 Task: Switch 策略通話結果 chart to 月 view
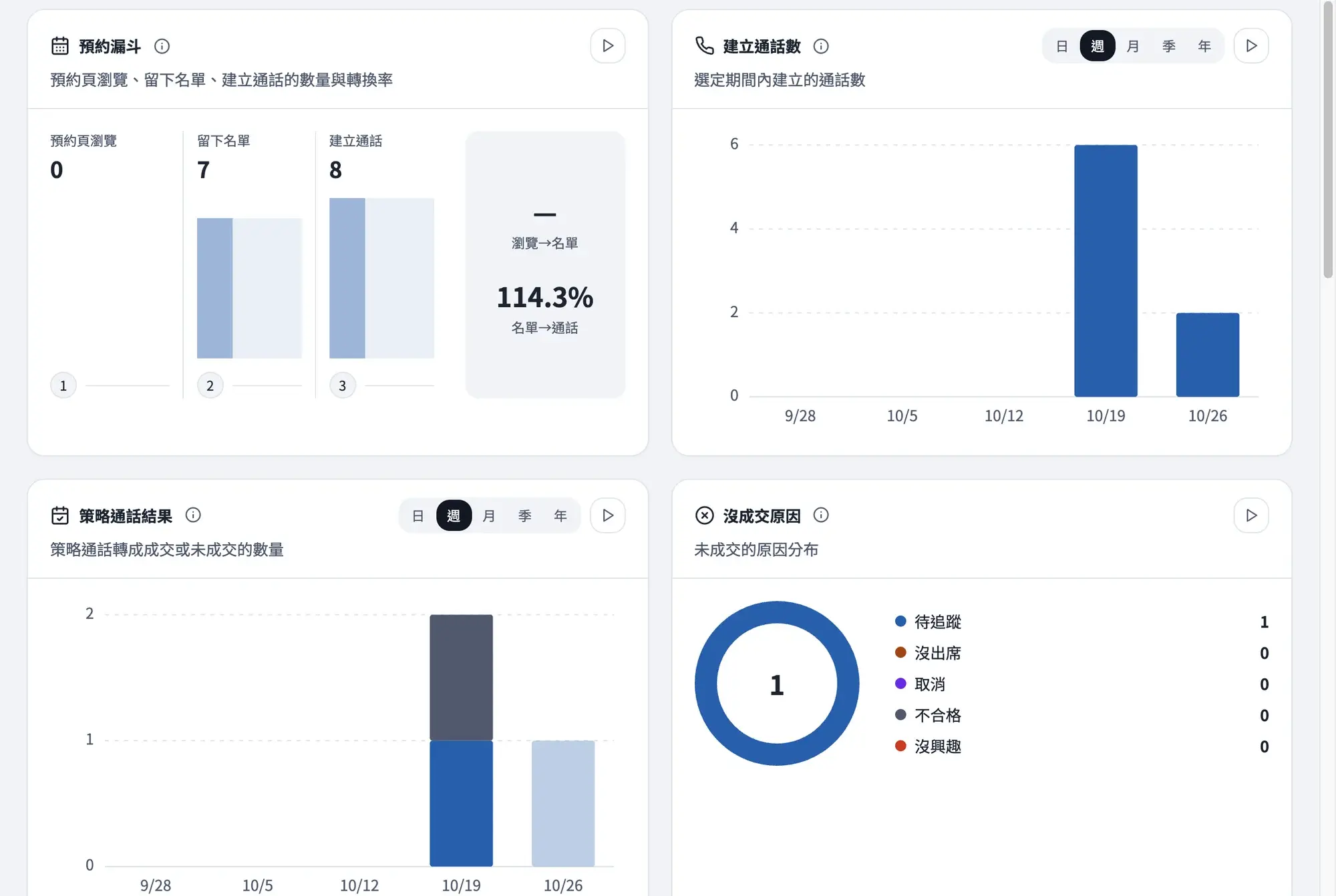(x=489, y=515)
